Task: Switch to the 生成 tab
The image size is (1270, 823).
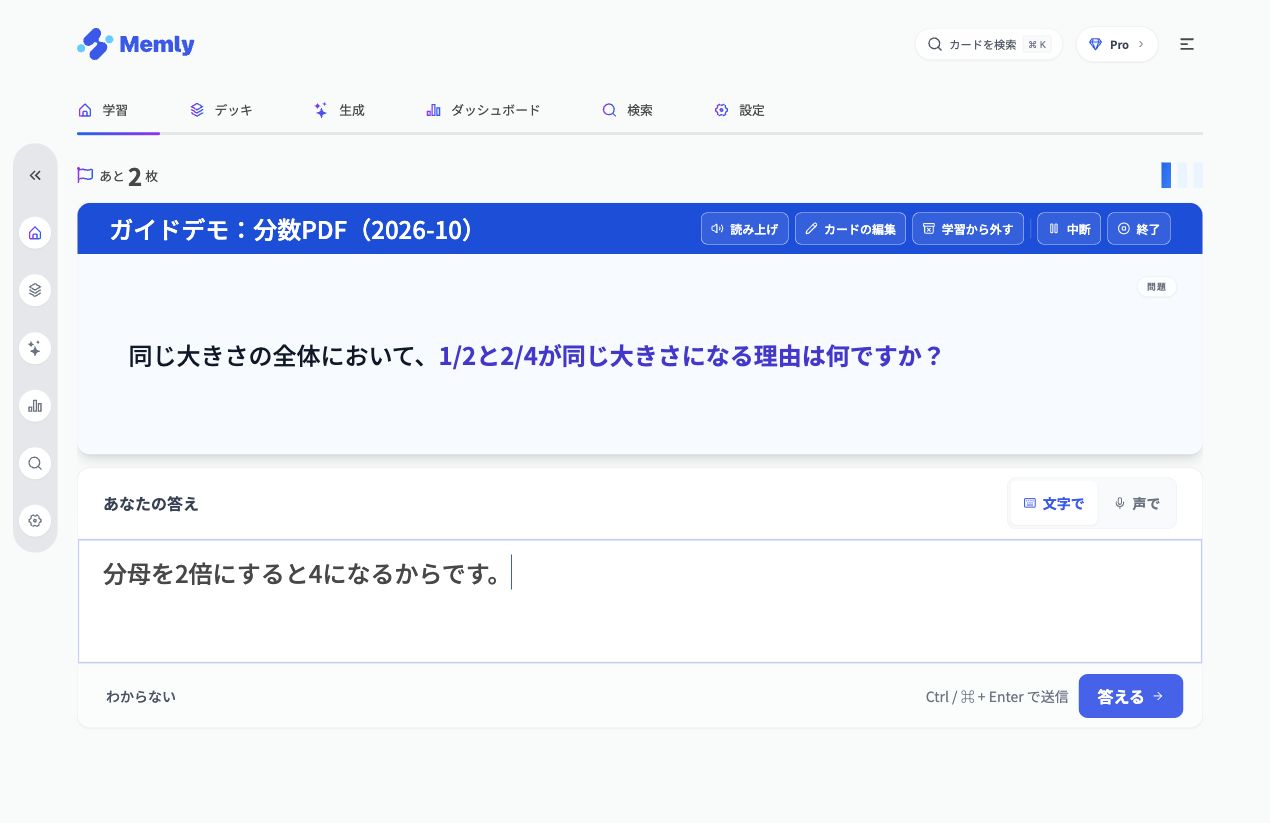Action: pyautogui.click(x=339, y=110)
